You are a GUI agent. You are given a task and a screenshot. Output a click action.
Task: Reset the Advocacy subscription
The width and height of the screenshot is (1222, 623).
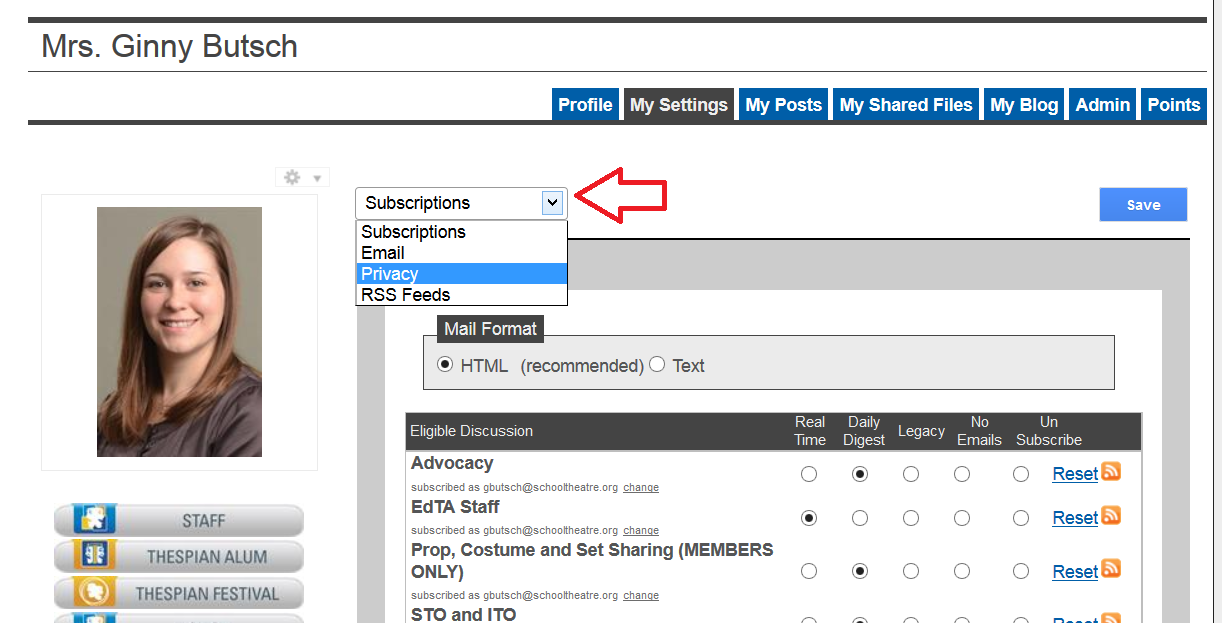point(1075,474)
